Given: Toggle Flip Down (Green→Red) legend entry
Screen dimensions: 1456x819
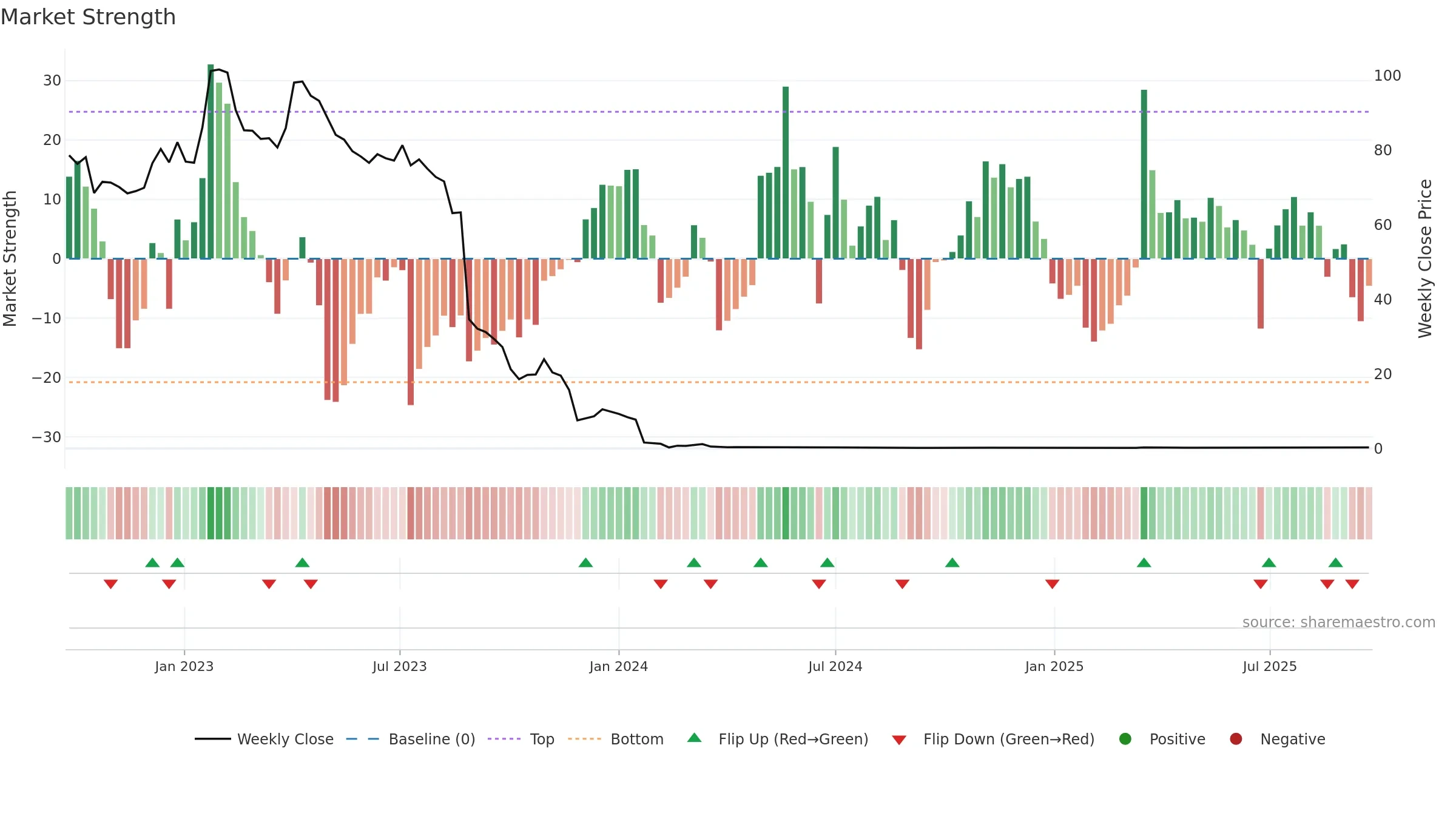Looking at the screenshot, I should click(993, 739).
